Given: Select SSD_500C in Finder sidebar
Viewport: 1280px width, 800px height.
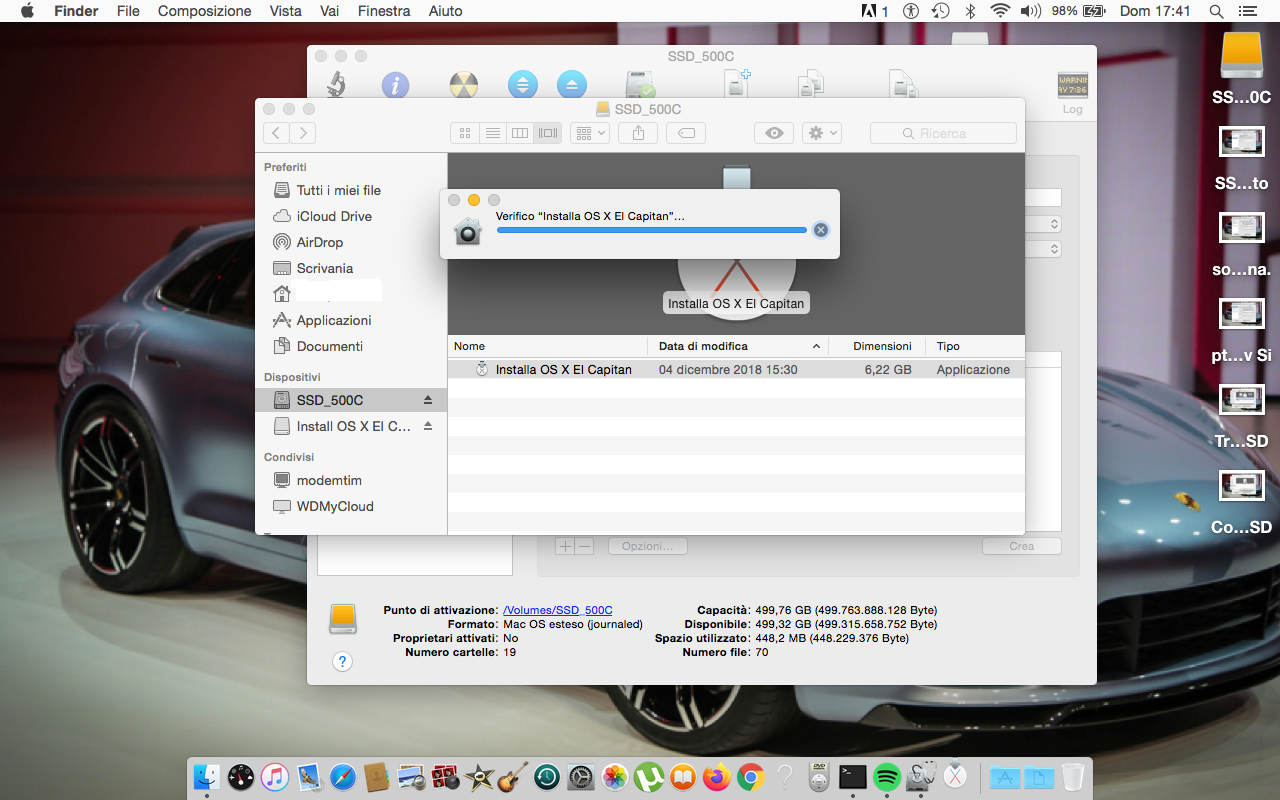Looking at the screenshot, I should click(x=351, y=400).
